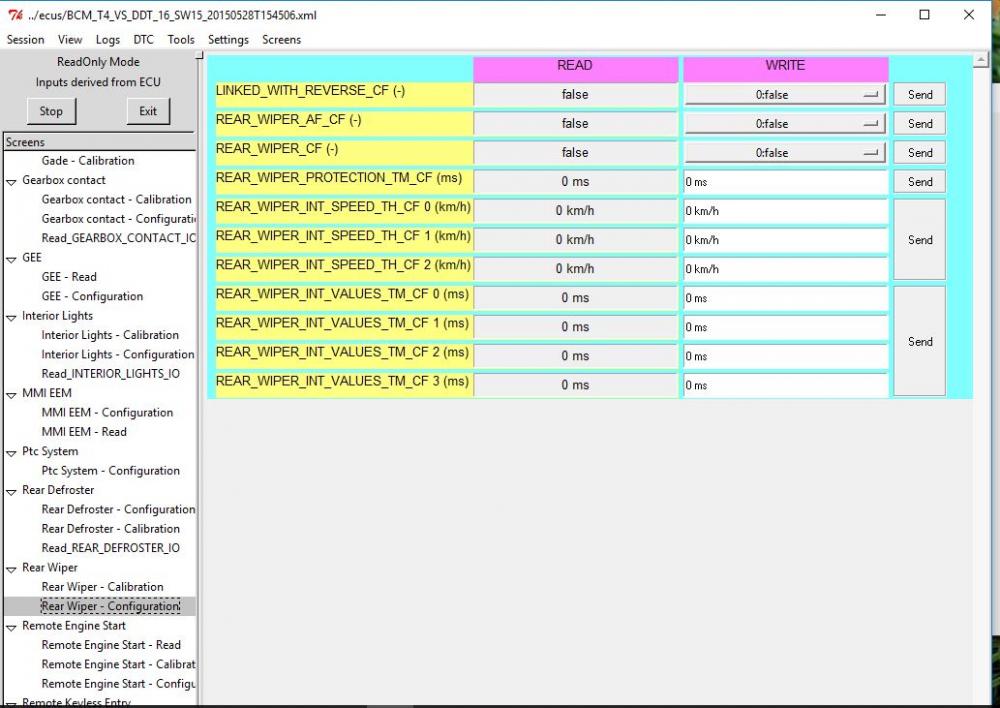
Task: Open the View menu
Action: pyautogui.click(x=70, y=40)
